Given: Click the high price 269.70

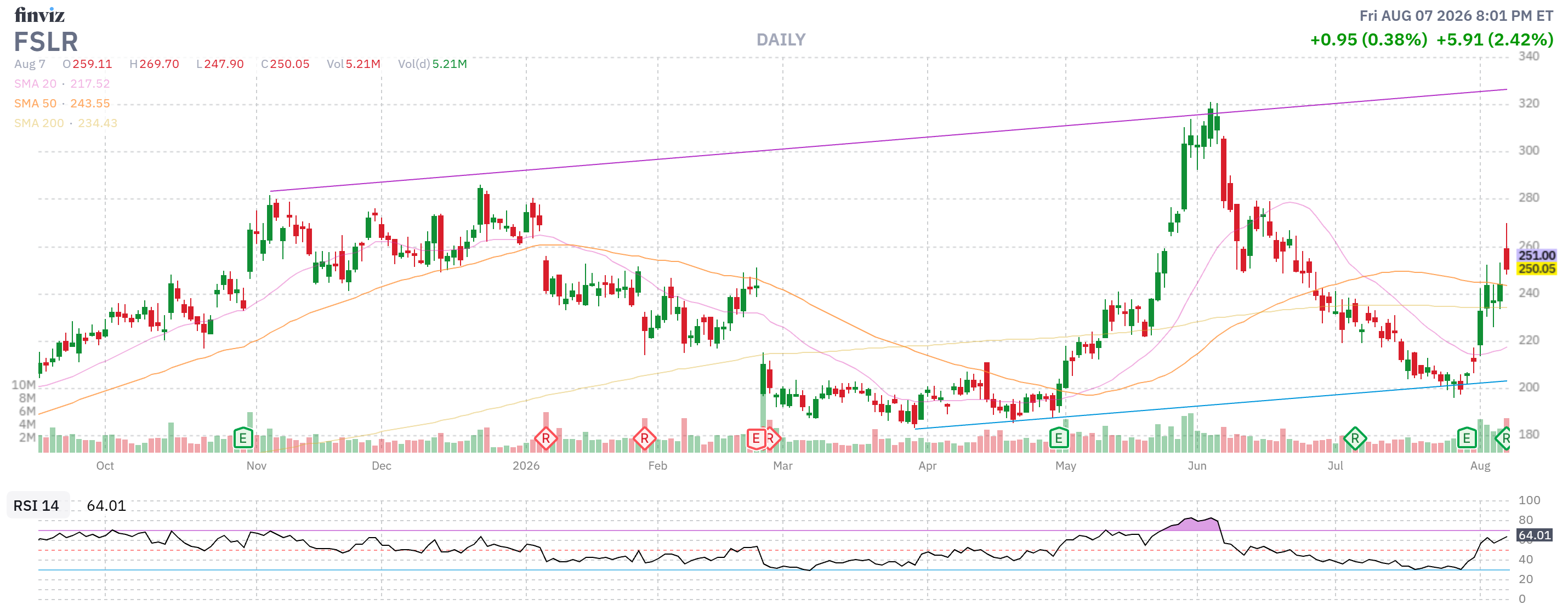Looking at the screenshot, I should pyautogui.click(x=159, y=64).
